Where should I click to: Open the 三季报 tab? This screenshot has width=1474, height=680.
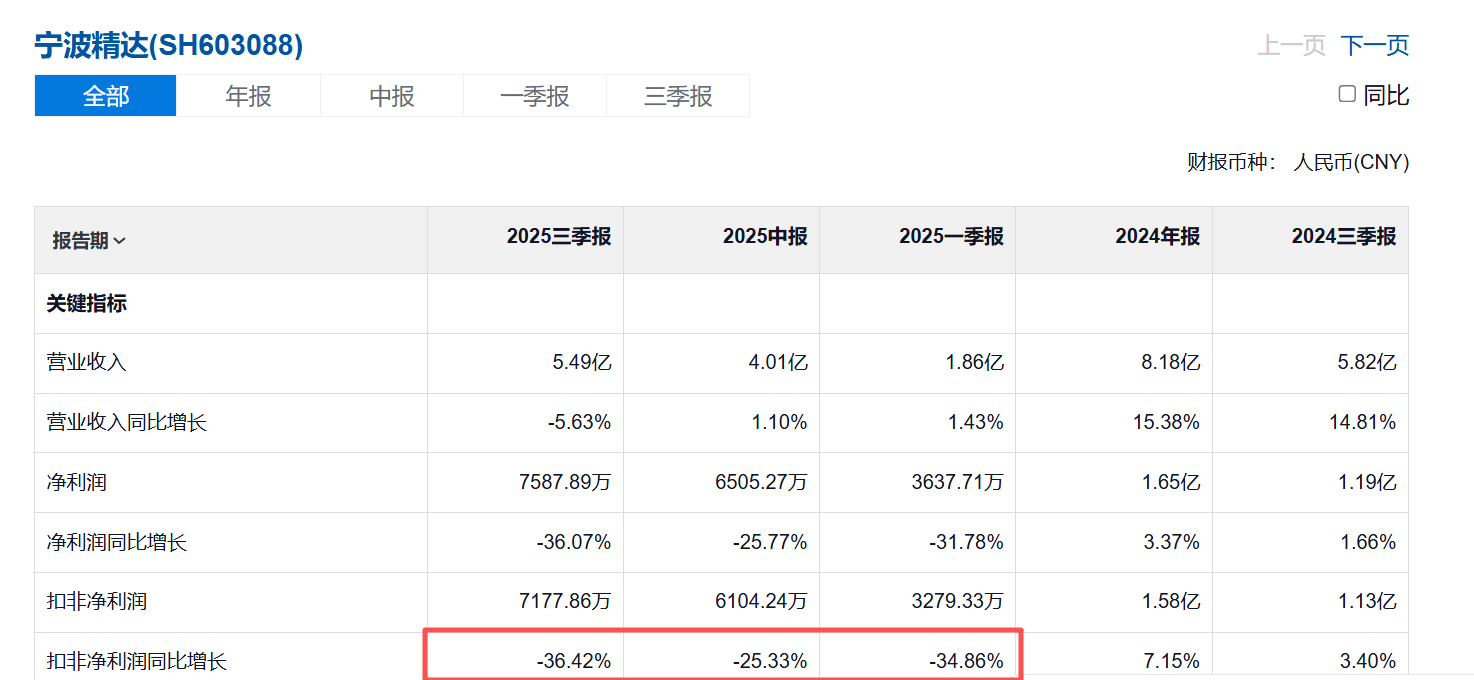pos(678,96)
